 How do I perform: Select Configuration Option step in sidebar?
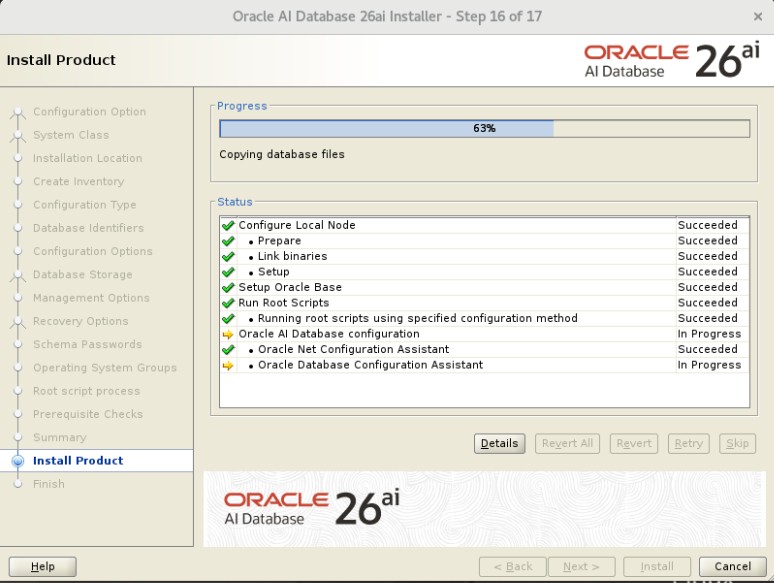[89, 112]
